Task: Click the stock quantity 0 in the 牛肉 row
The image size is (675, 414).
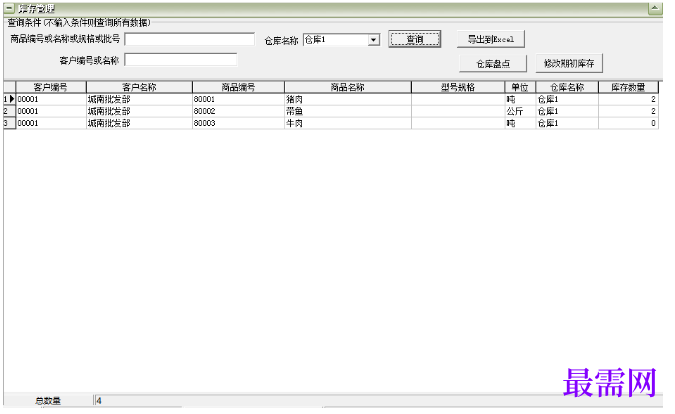Action: pos(628,123)
